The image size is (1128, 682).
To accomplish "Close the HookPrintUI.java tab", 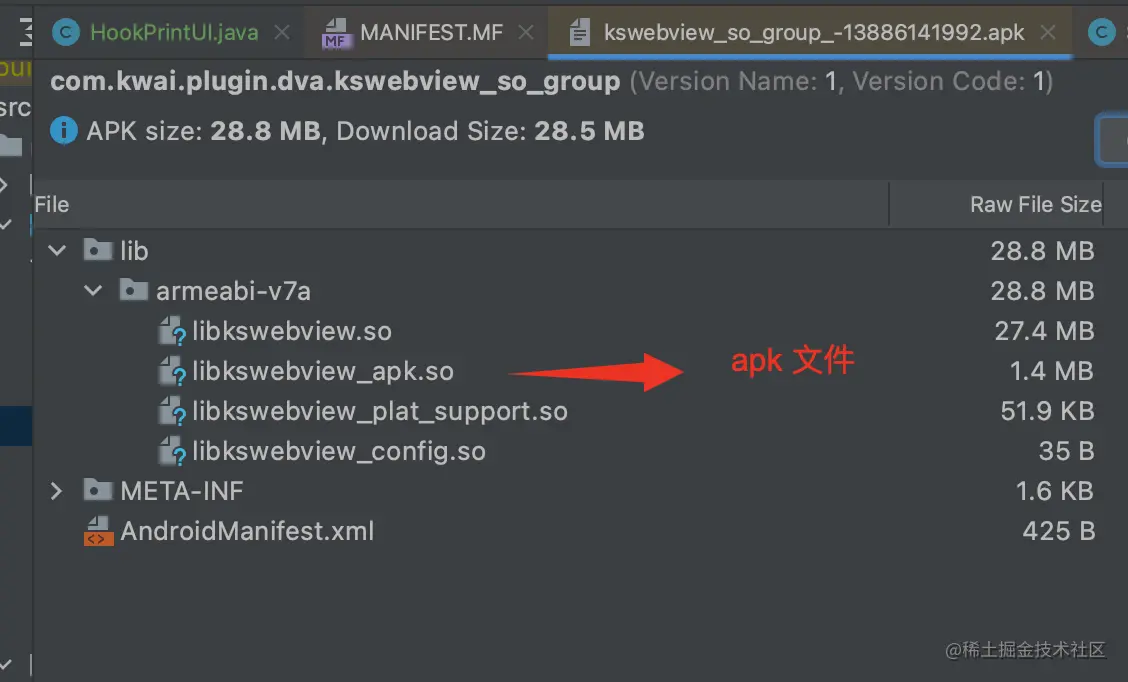I will (x=282, y=32).
